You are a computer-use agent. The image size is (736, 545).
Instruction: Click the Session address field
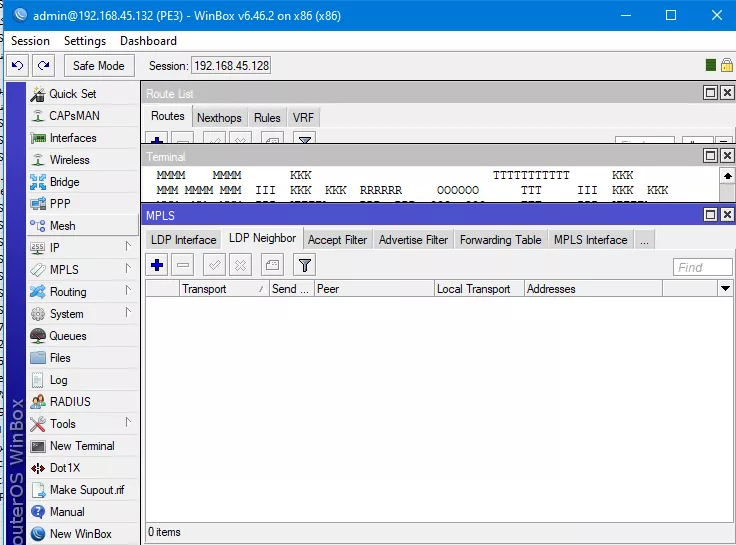231,66
